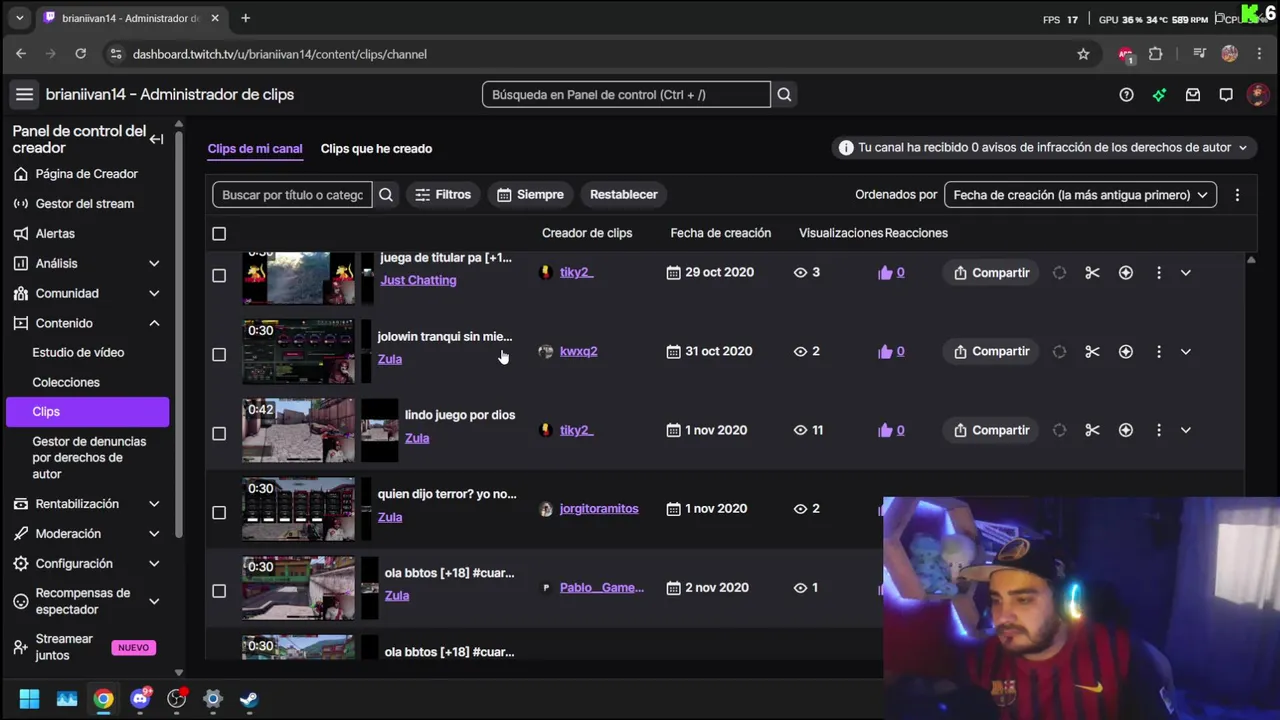Open Discord from the taskbar
This screenshot has height=720, width=1280.
141,698
